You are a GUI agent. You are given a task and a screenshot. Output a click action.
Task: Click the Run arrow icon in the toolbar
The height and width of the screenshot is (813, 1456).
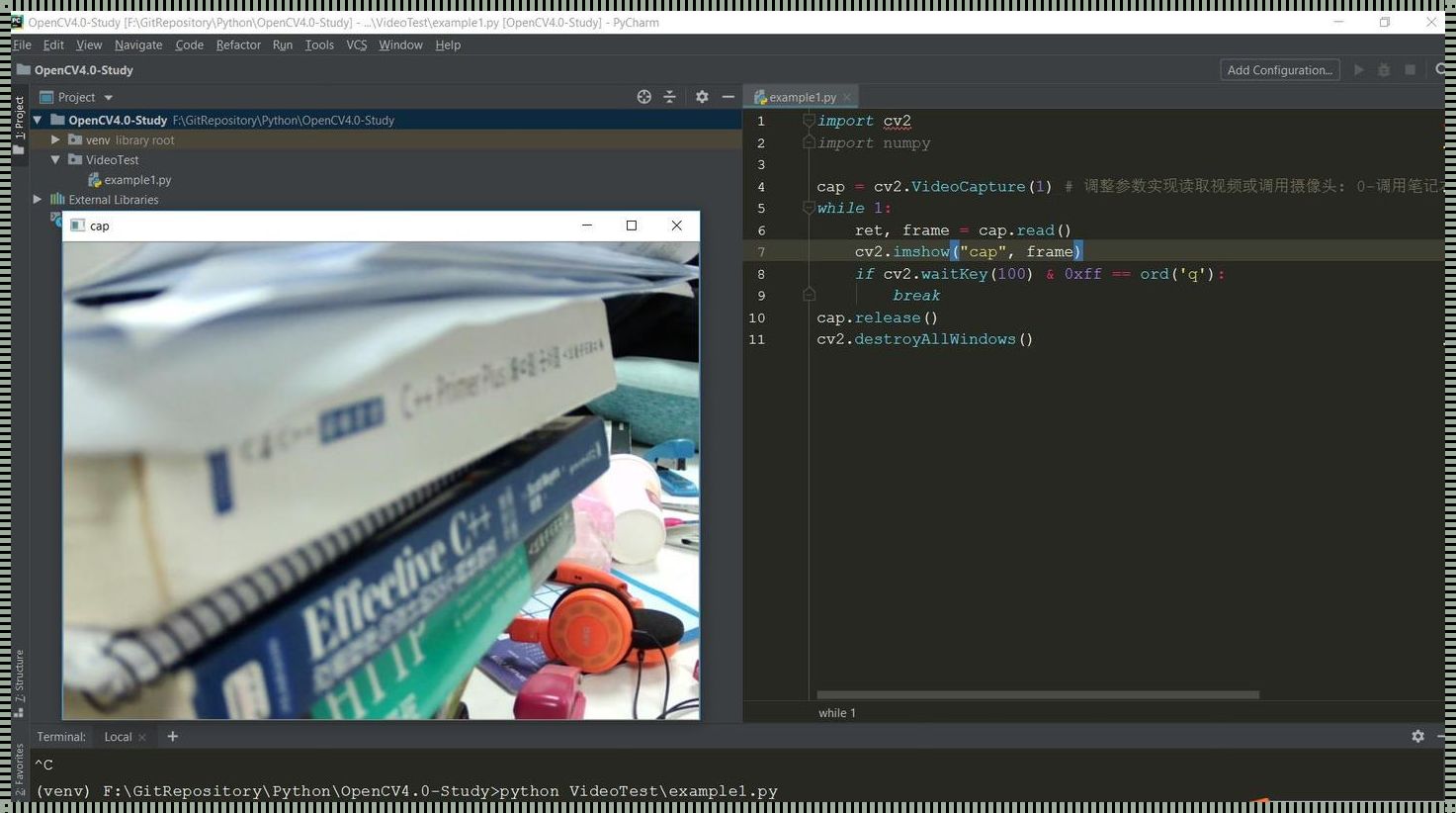(x=1359, y=70)
